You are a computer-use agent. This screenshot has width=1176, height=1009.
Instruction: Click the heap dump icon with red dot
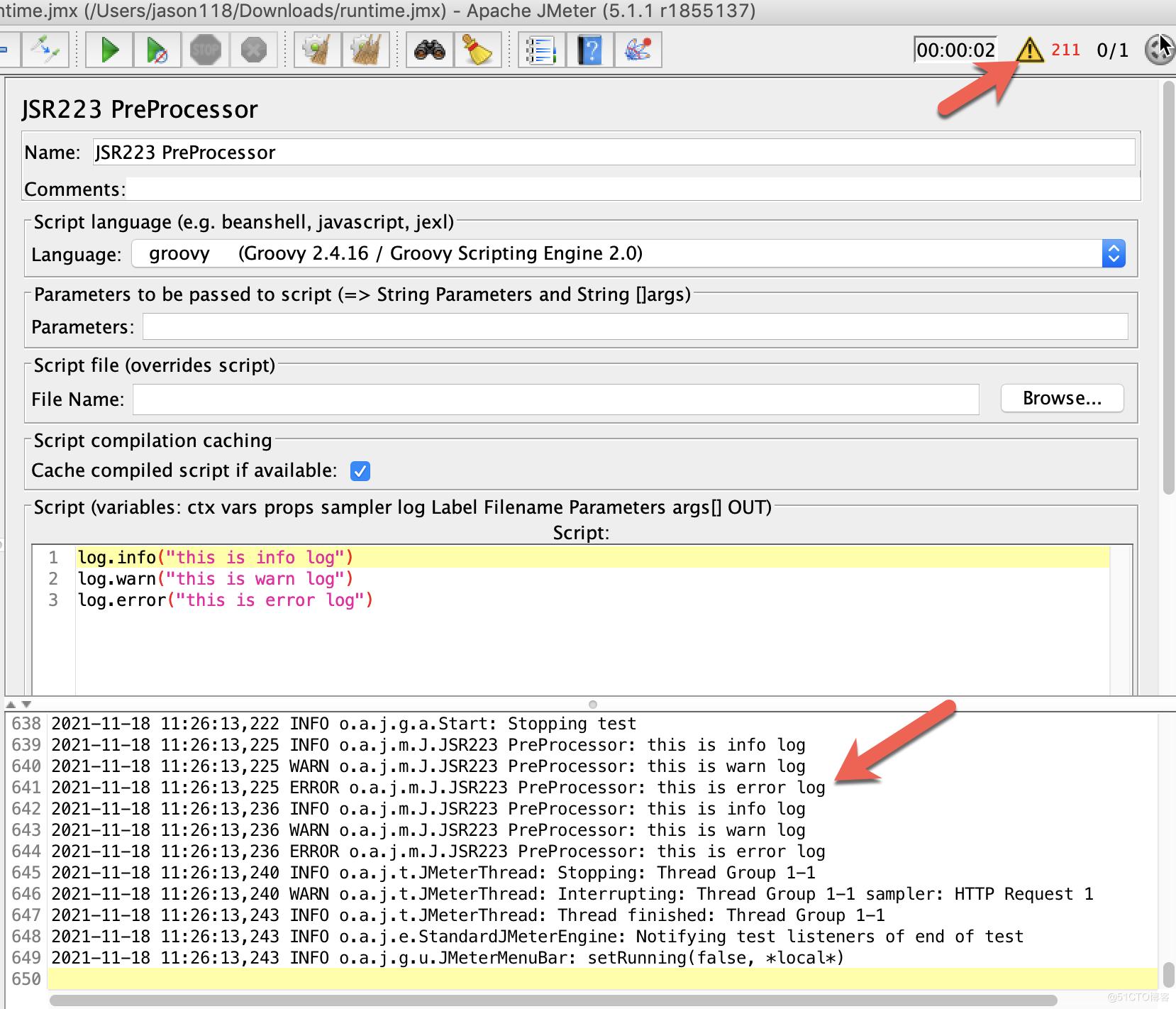click(x=638, y=50)
